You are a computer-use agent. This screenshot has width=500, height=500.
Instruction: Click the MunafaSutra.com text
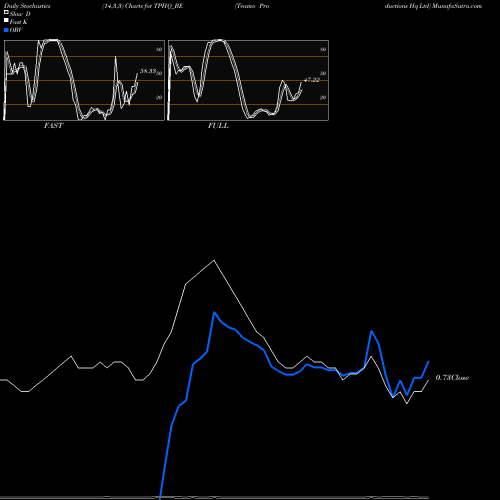click(x=457, y=6)
